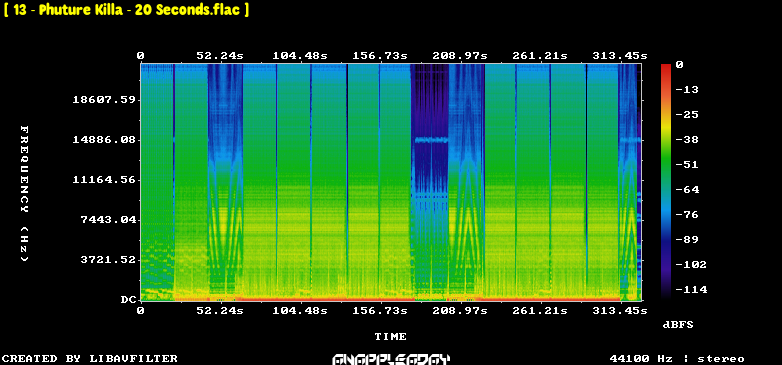Viewport: 782px width, 365px height.
Task: Click the 208.97s label on bottom axis
Action: point(460,311)
